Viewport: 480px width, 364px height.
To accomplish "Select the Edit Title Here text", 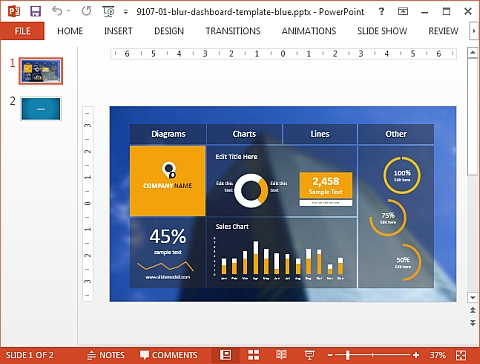I will click(x=236, y=157).
